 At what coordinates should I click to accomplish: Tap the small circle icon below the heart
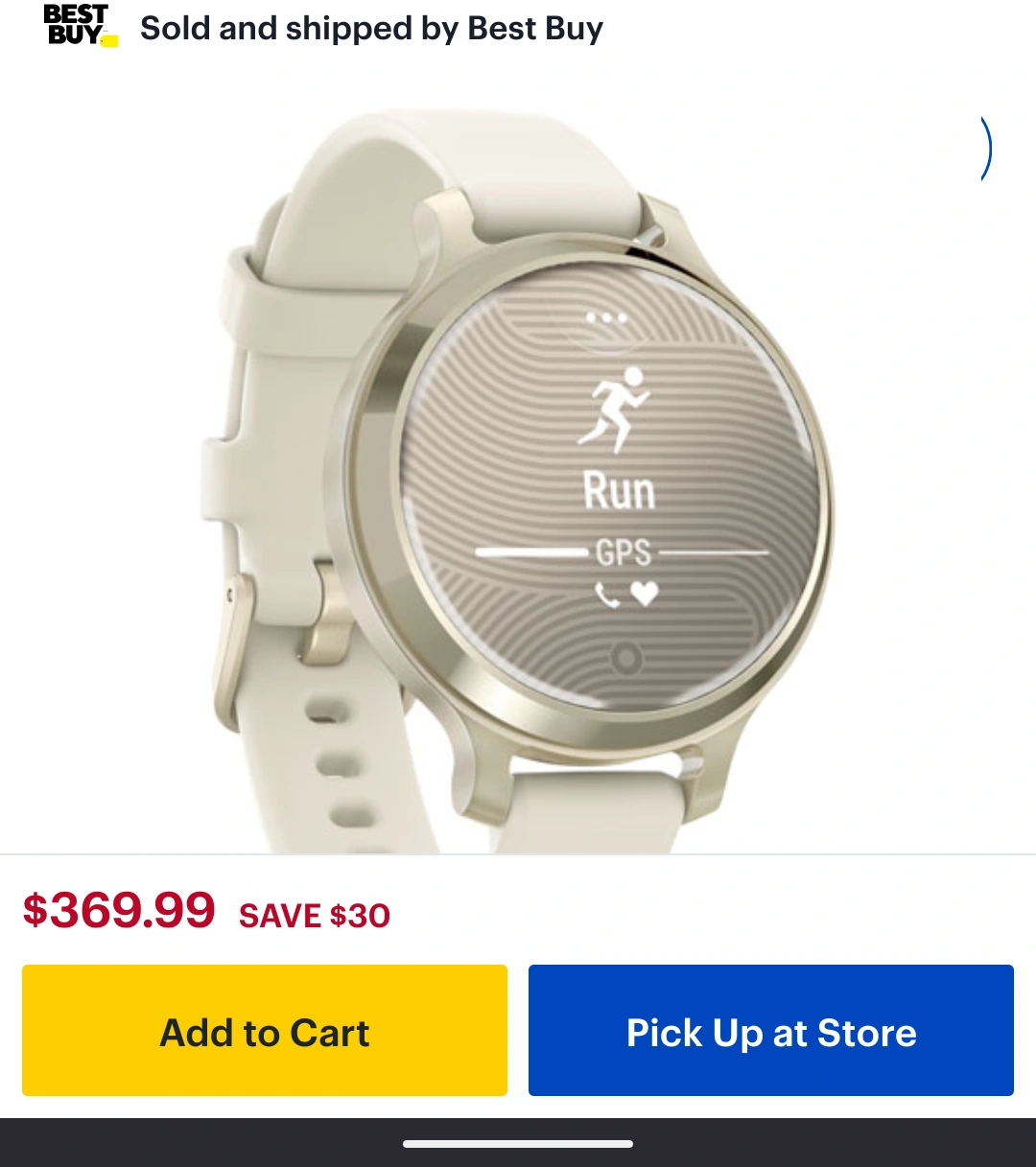click(x=626, y=659)
